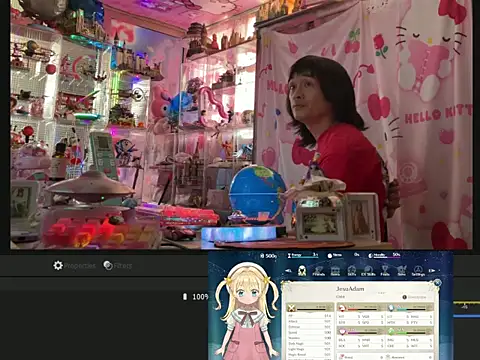Screen dimensions: 480x360
Task: Open Filters for the selected source
Action: pyautogui.click(x=118, y=266)
